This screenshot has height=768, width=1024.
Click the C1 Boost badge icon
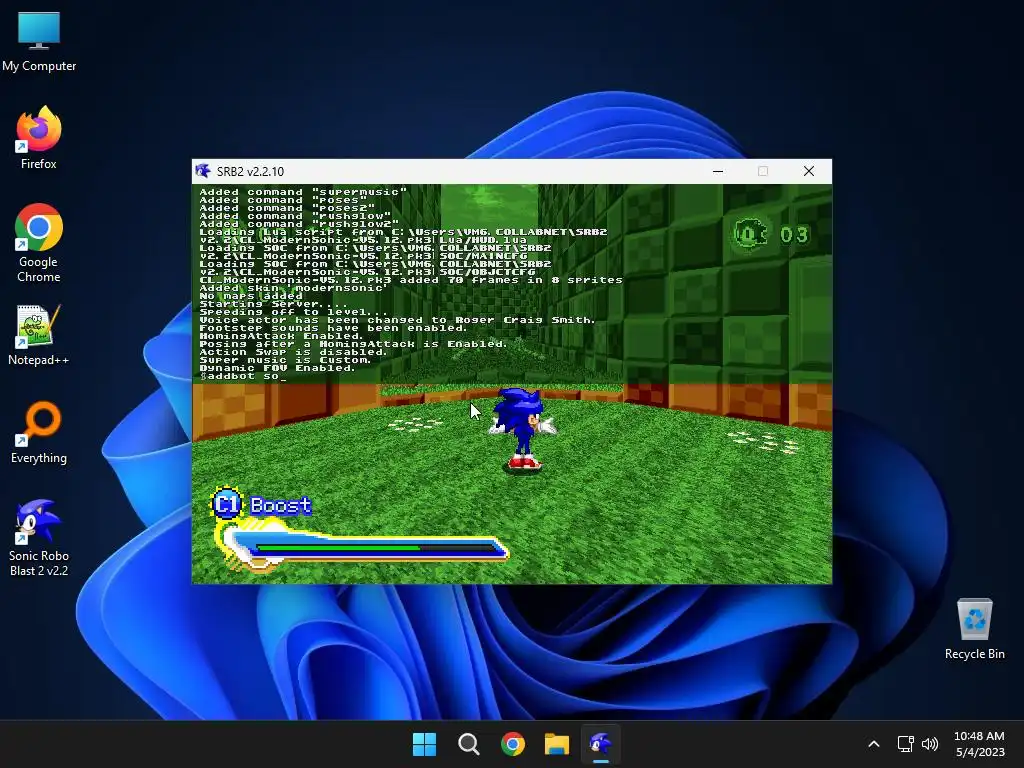pyautogui.click(x=227, y=504)
